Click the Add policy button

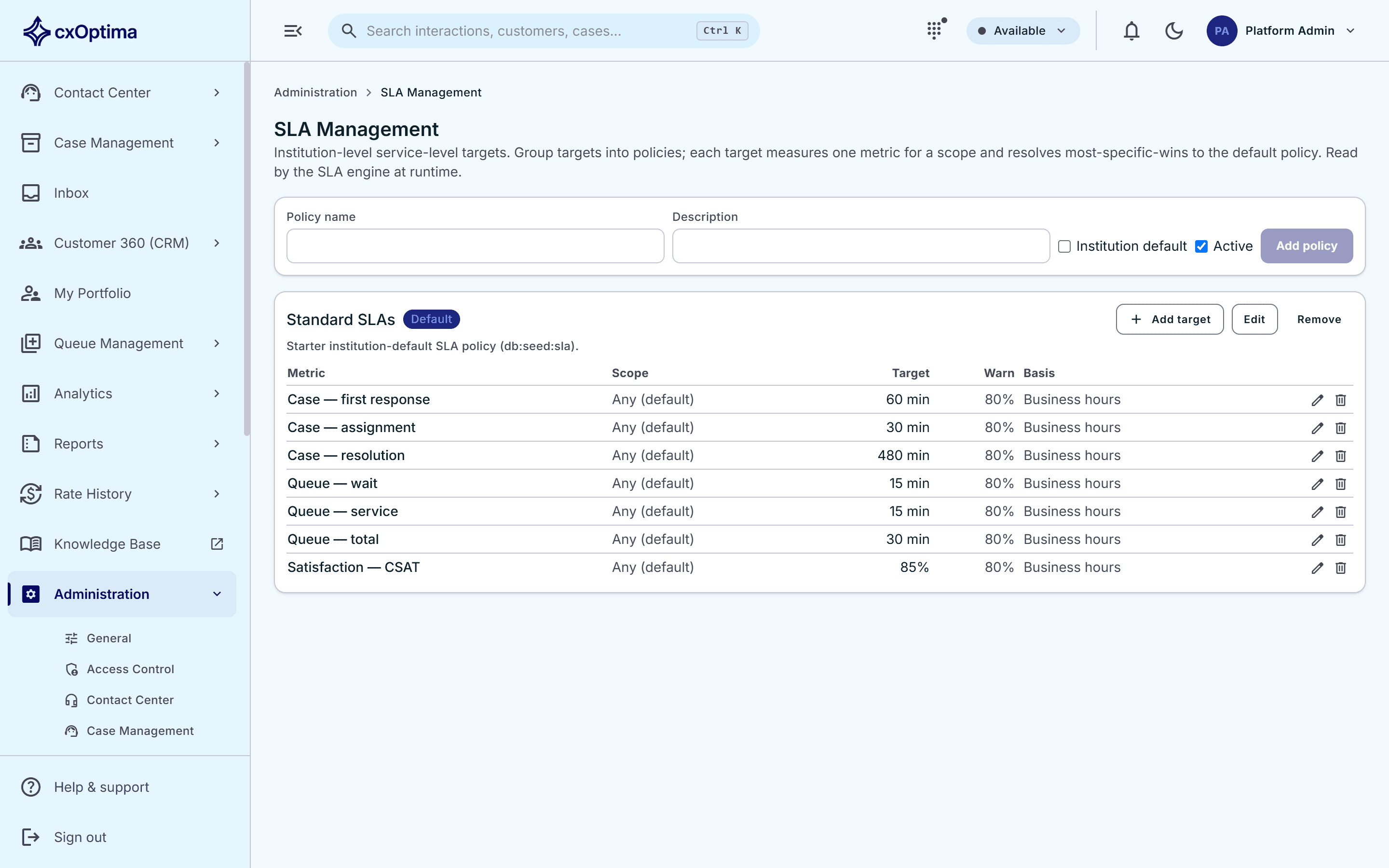[1307, 246]
